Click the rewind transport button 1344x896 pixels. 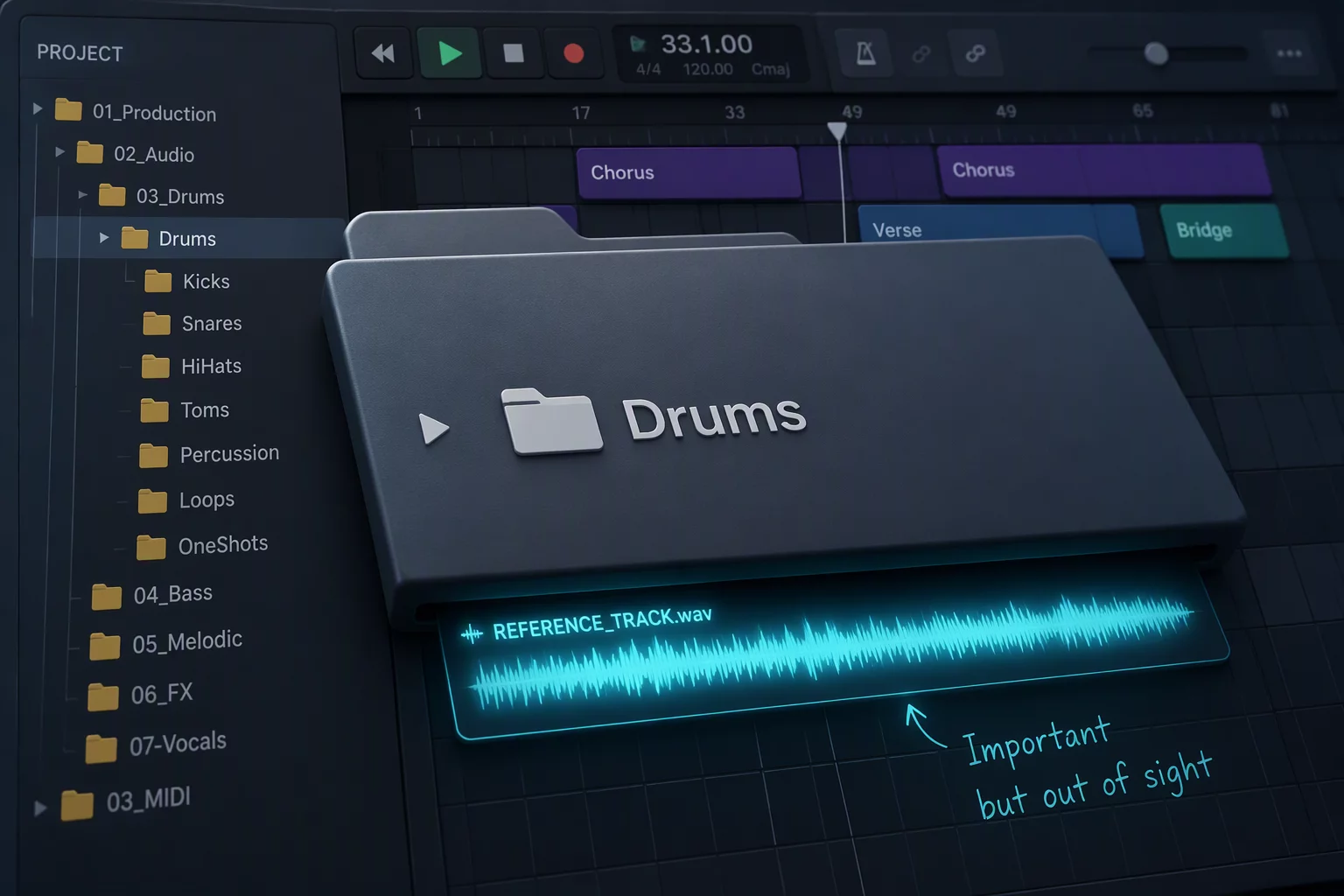pos(383,53)
